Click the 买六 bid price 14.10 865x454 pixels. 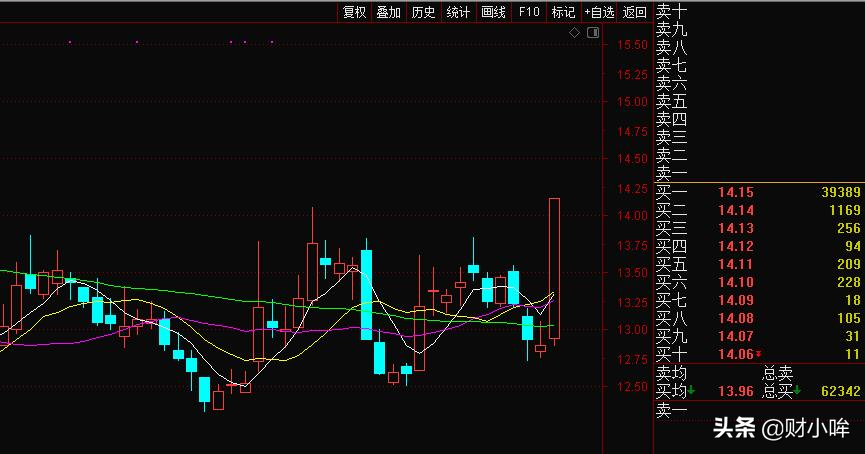point(736,282)
